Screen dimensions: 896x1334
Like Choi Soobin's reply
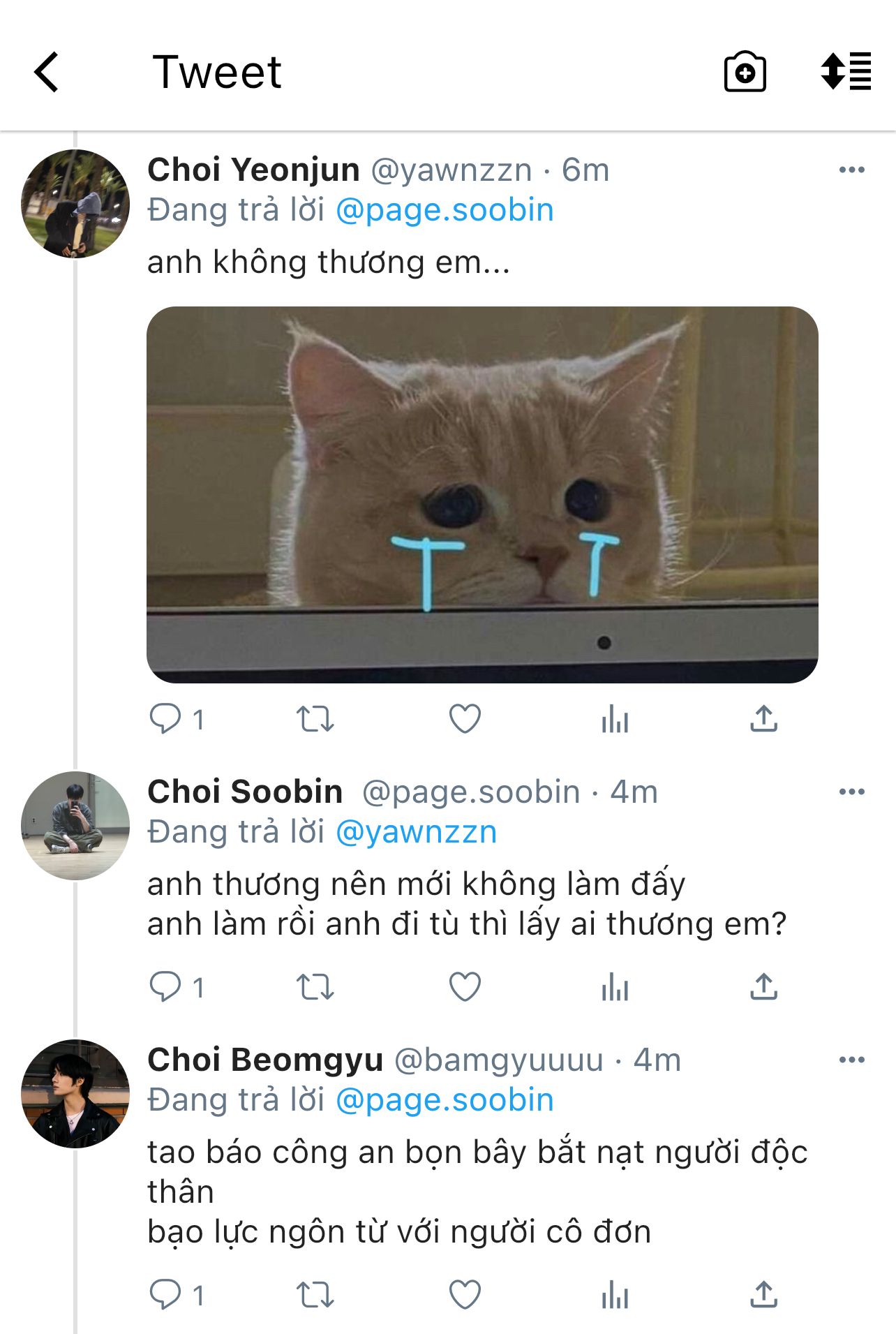465,986
